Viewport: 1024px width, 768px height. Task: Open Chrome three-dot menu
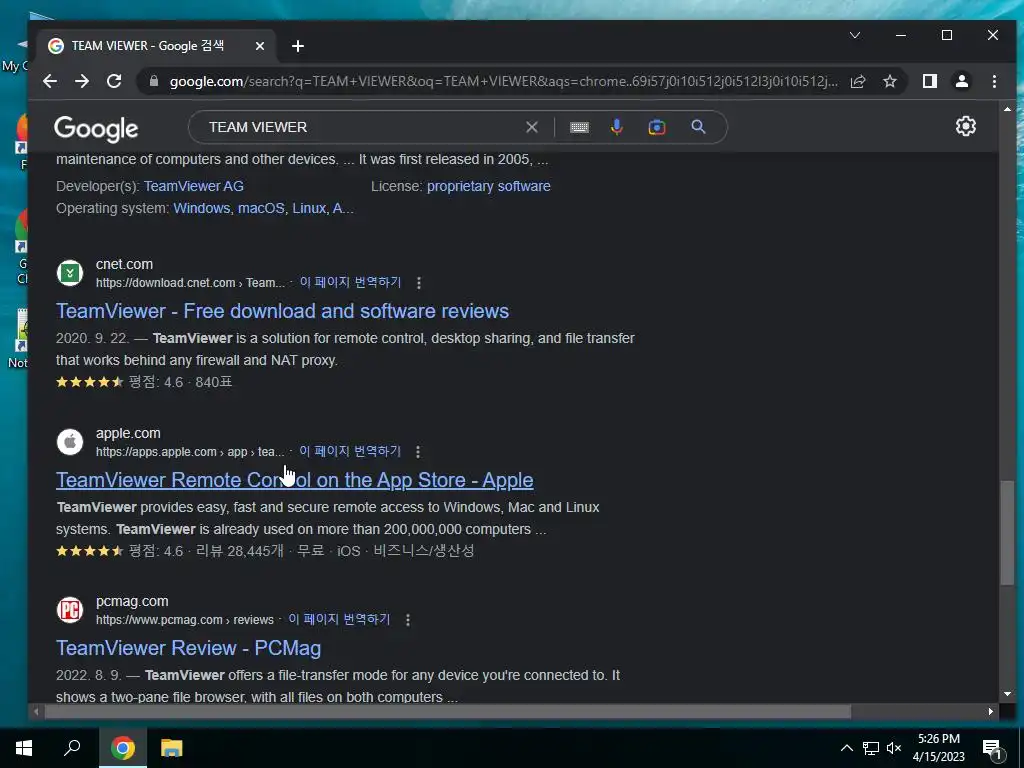[x=994, y=81]
